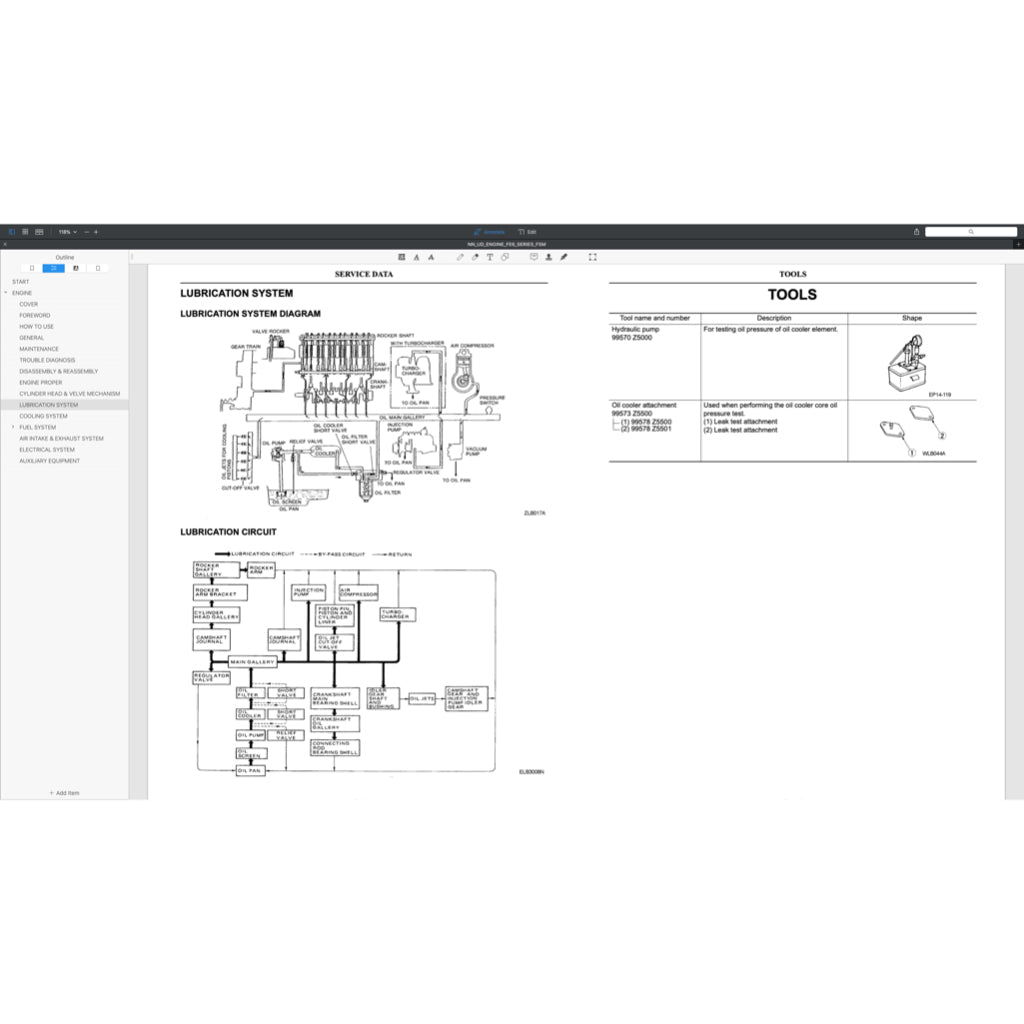Add a note comment with the note tool
Screen dimensions: 1024x1024
click(x=533, y=257)
